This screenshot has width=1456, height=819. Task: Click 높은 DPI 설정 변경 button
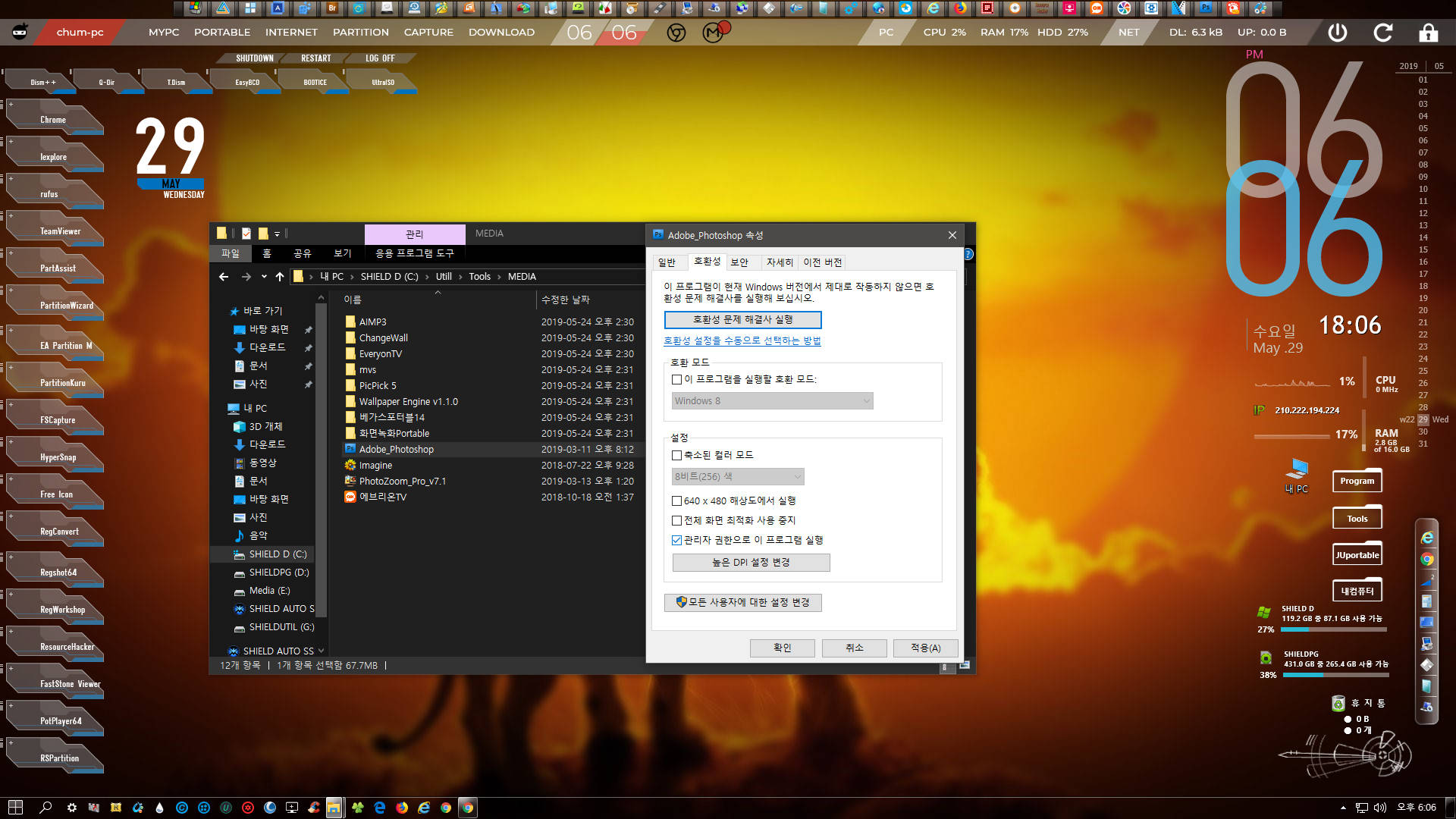(752, 563)
